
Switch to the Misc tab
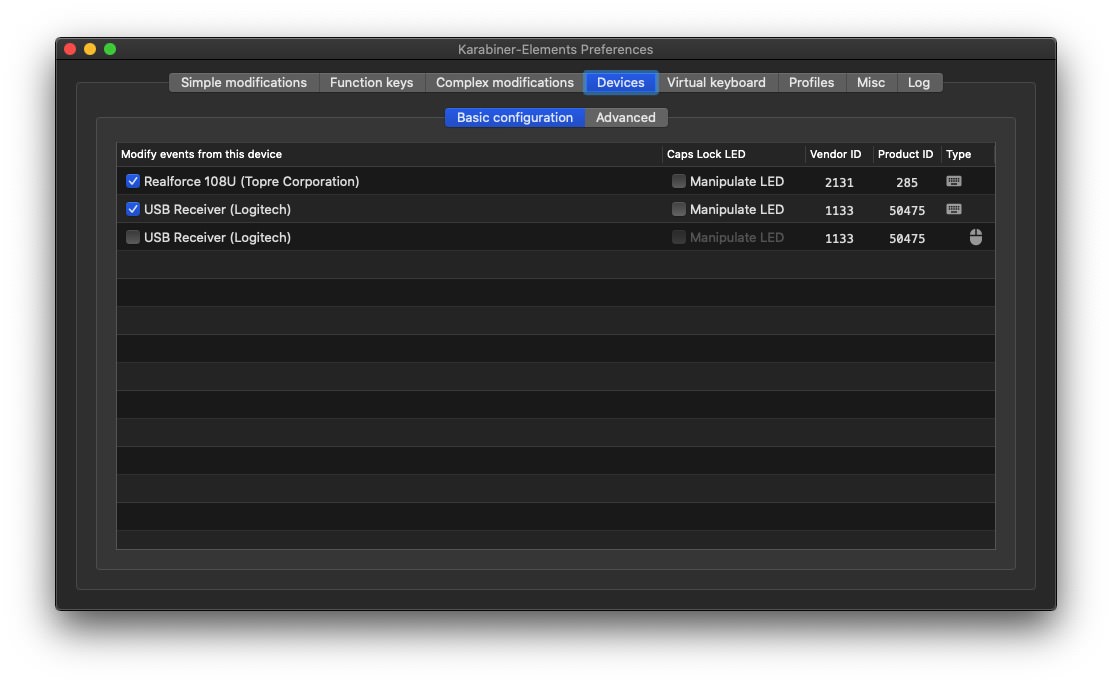click(x=871, y=83)
